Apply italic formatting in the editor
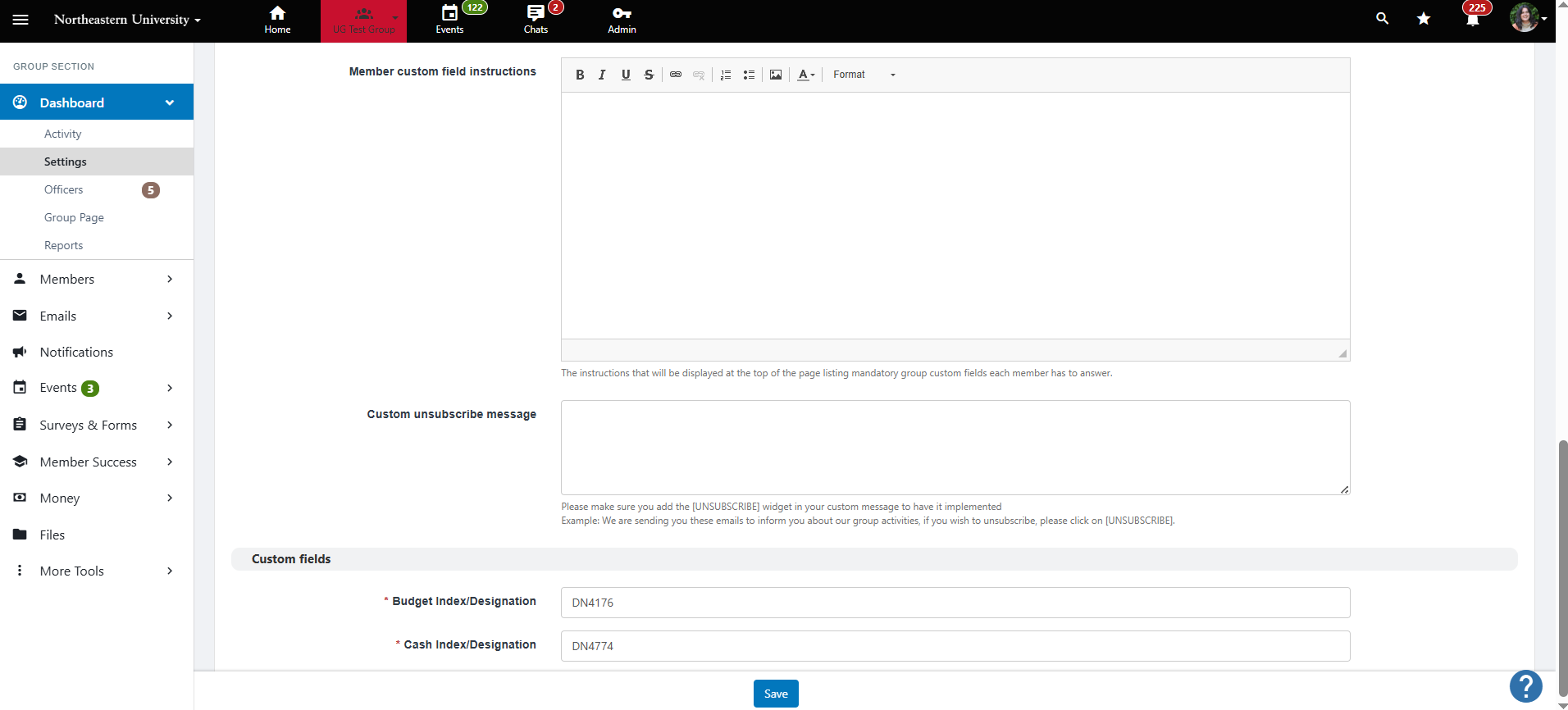 [602, 75]
